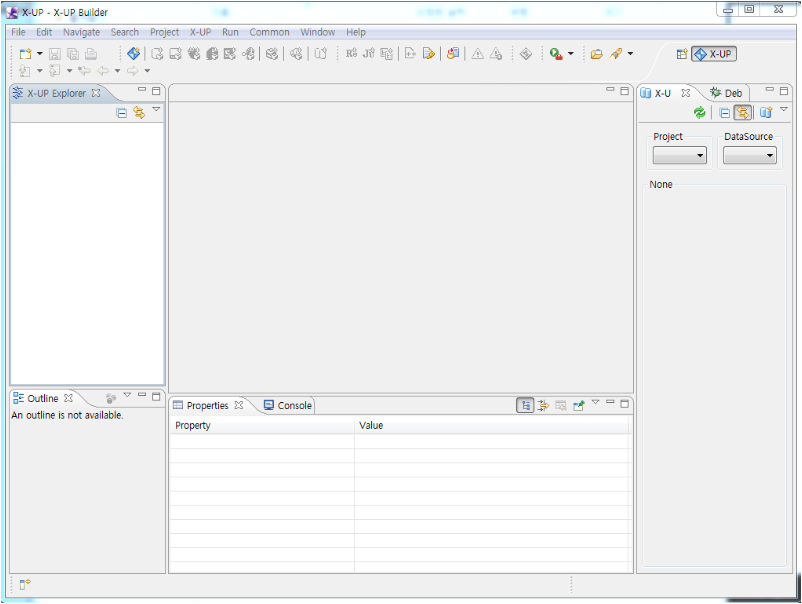The width and height of the screenshot is (802, 604).
Task: Go to Last Edit Location icon
Action: pos(84,71)
